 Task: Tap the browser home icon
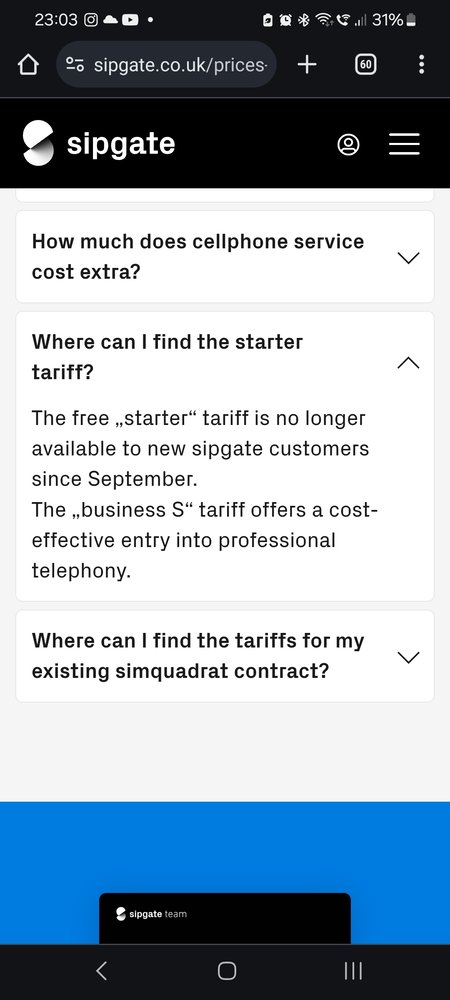pos(28,64)
